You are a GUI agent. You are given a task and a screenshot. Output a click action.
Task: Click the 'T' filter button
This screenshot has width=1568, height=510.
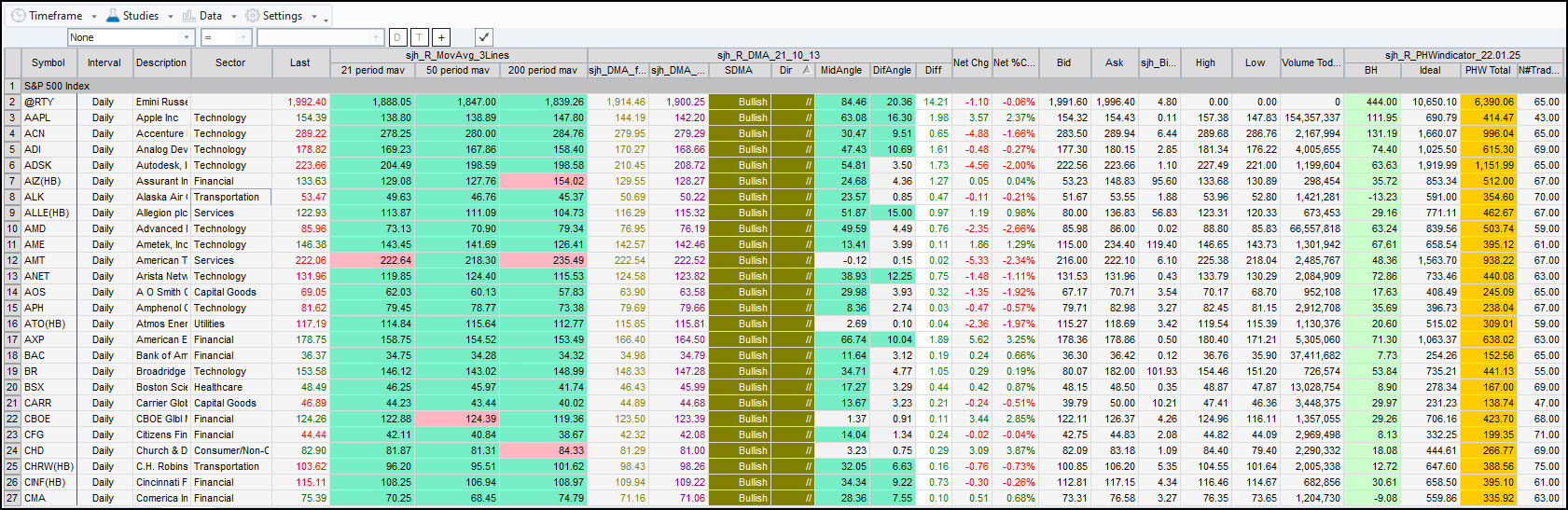pyautogui.click(x=419, y=37)
